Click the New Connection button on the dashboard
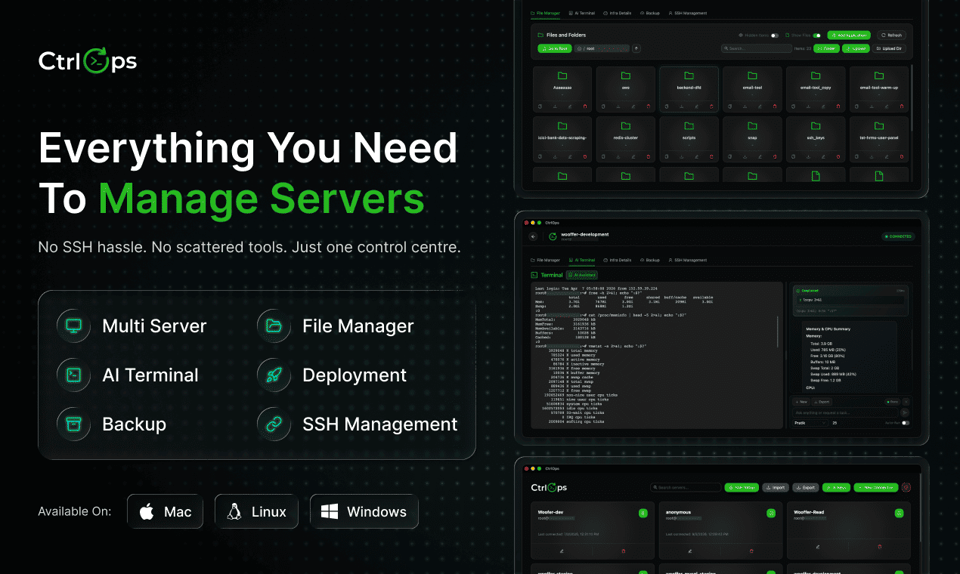 click(x=876, y=488)
